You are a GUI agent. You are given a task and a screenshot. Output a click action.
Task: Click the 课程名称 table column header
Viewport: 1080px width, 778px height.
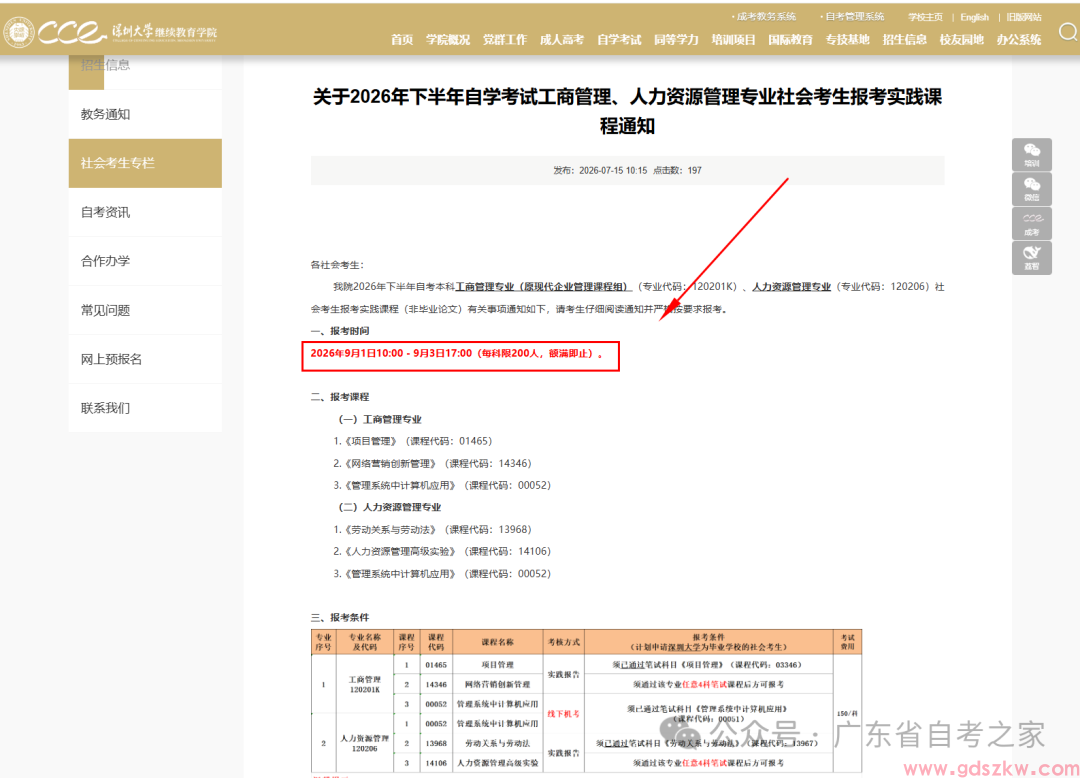click(497, 642)
